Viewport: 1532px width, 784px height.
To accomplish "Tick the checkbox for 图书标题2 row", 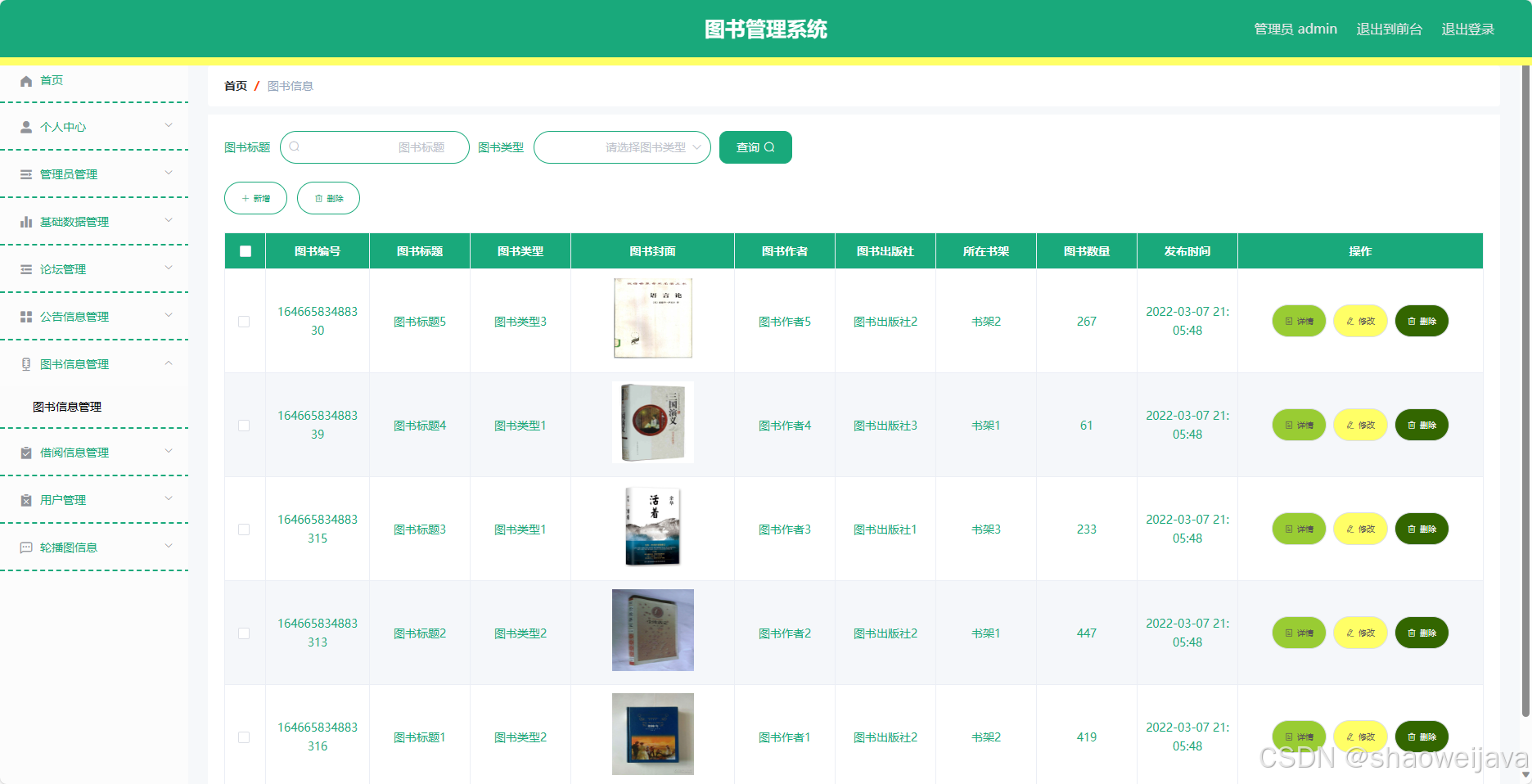I will [244, 633].
